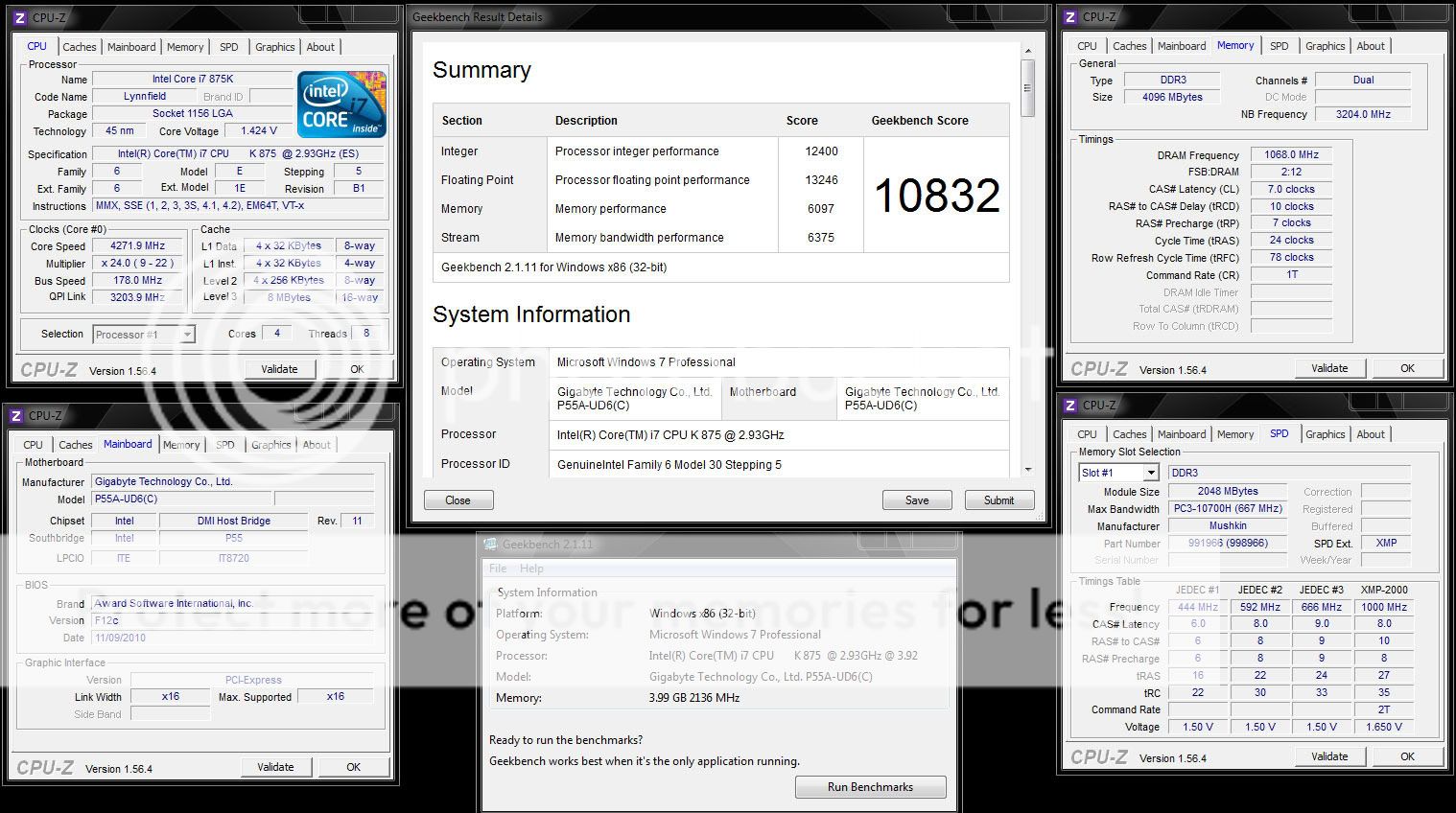The image size is (1456, 813).
Task: Click the motherboard Model field P55A-UD6(C)
Action: (x=182, y=499)
